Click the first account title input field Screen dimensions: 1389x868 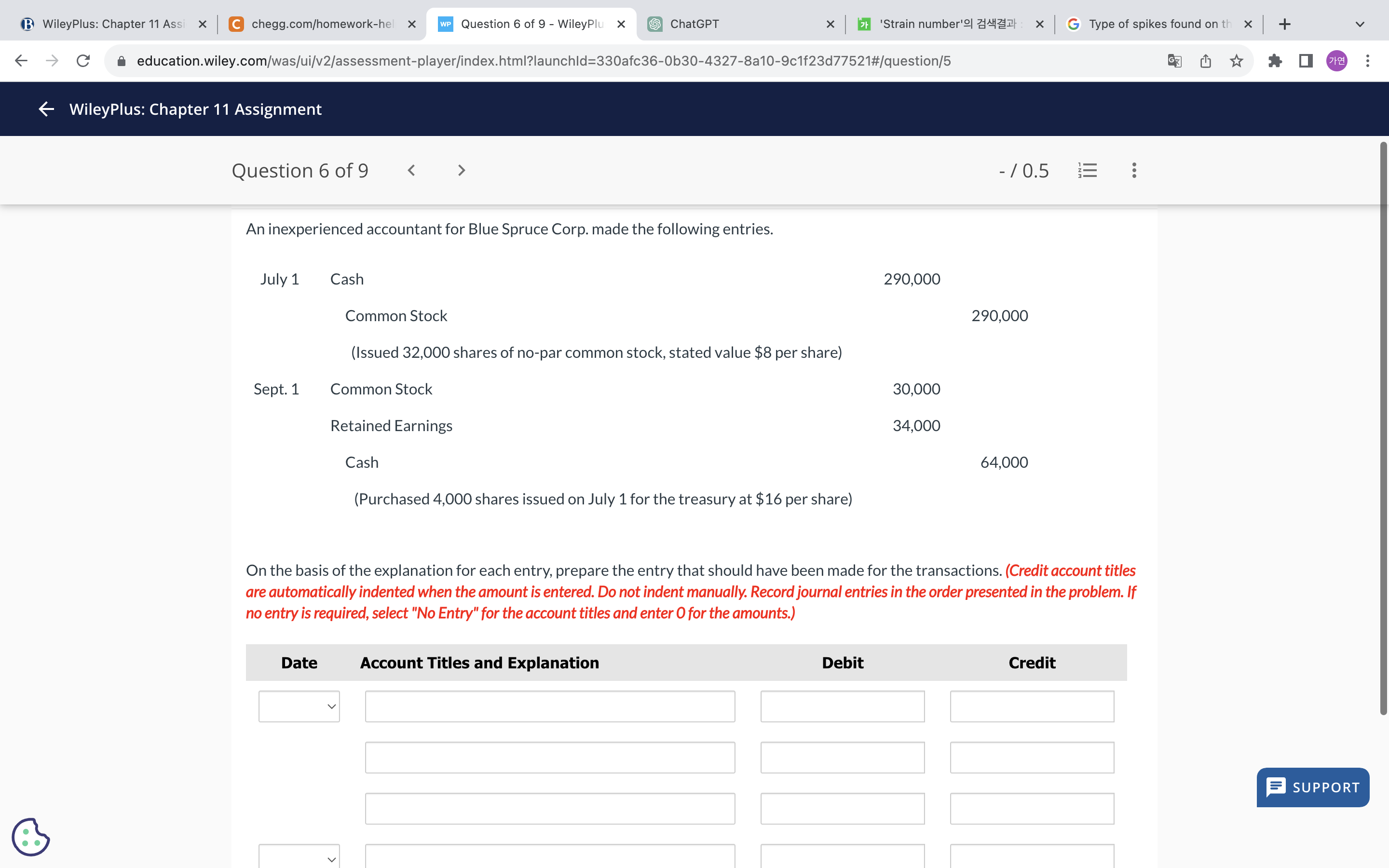coord(549,706)
